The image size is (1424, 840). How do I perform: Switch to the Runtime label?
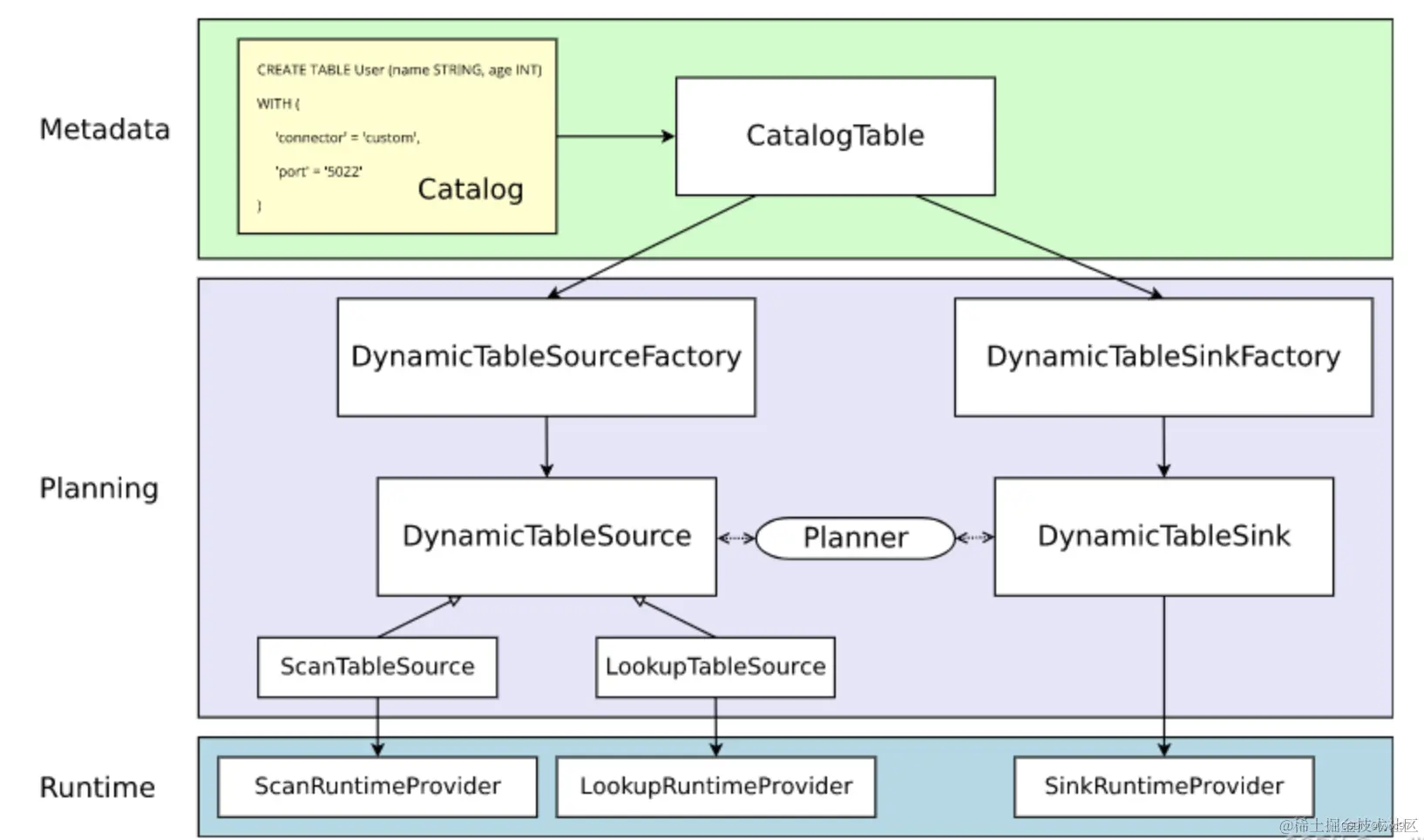click(97, 787)
